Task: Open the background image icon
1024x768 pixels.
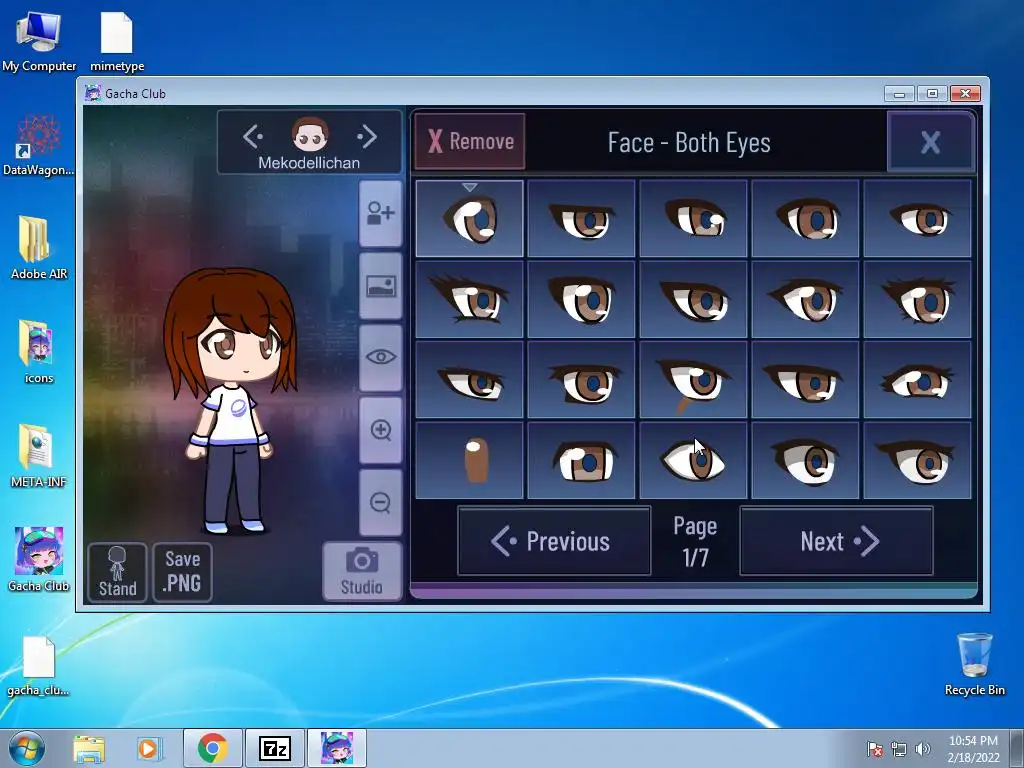Action: [381, 286]
